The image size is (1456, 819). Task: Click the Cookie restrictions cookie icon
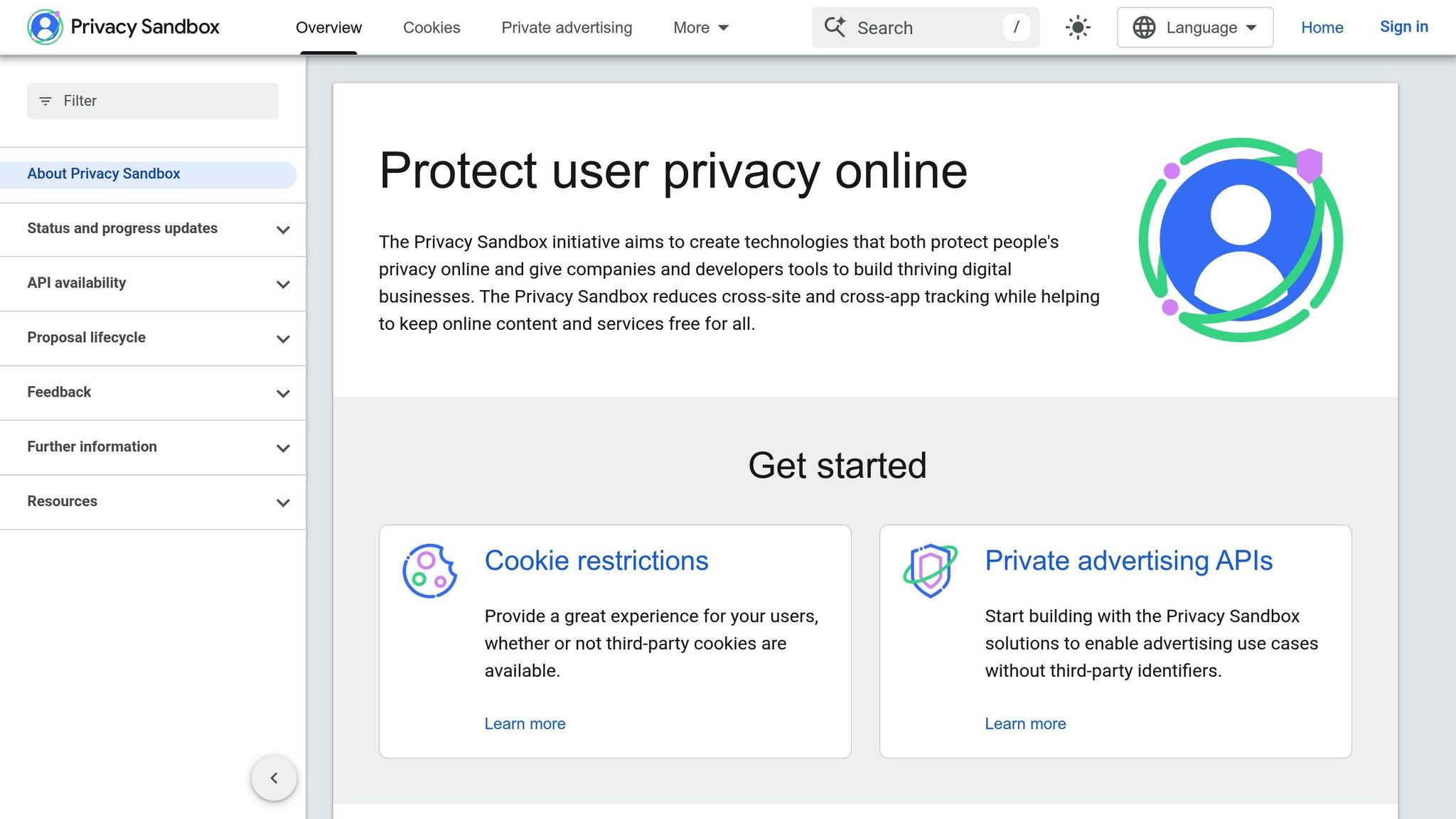tap(429, 571)
